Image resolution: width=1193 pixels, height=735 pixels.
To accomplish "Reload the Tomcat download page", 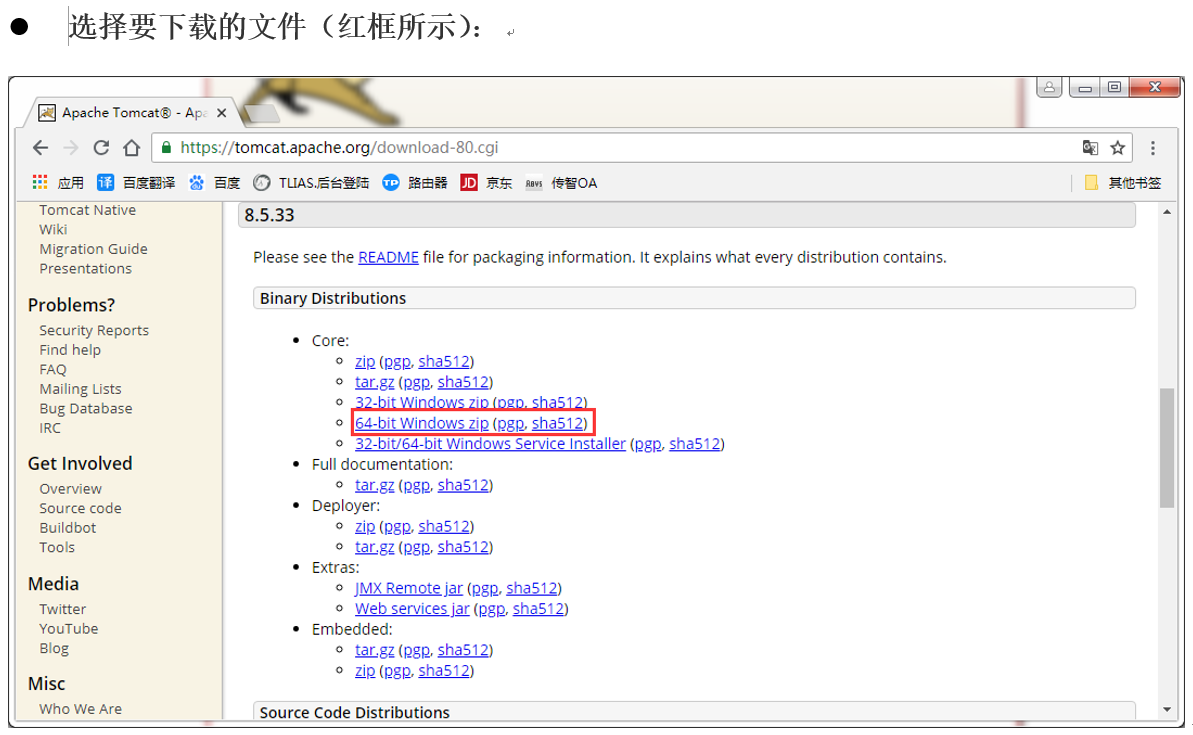I will 101,148.
